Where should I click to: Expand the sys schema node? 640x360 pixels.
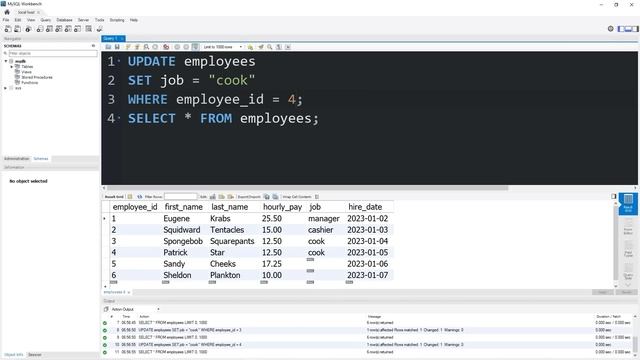pyautogui.click(x=6, y=88)
